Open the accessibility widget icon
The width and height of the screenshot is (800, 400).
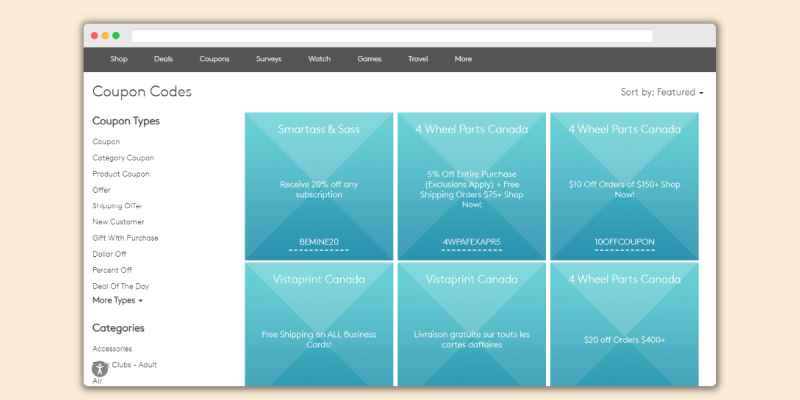[99, 369]
